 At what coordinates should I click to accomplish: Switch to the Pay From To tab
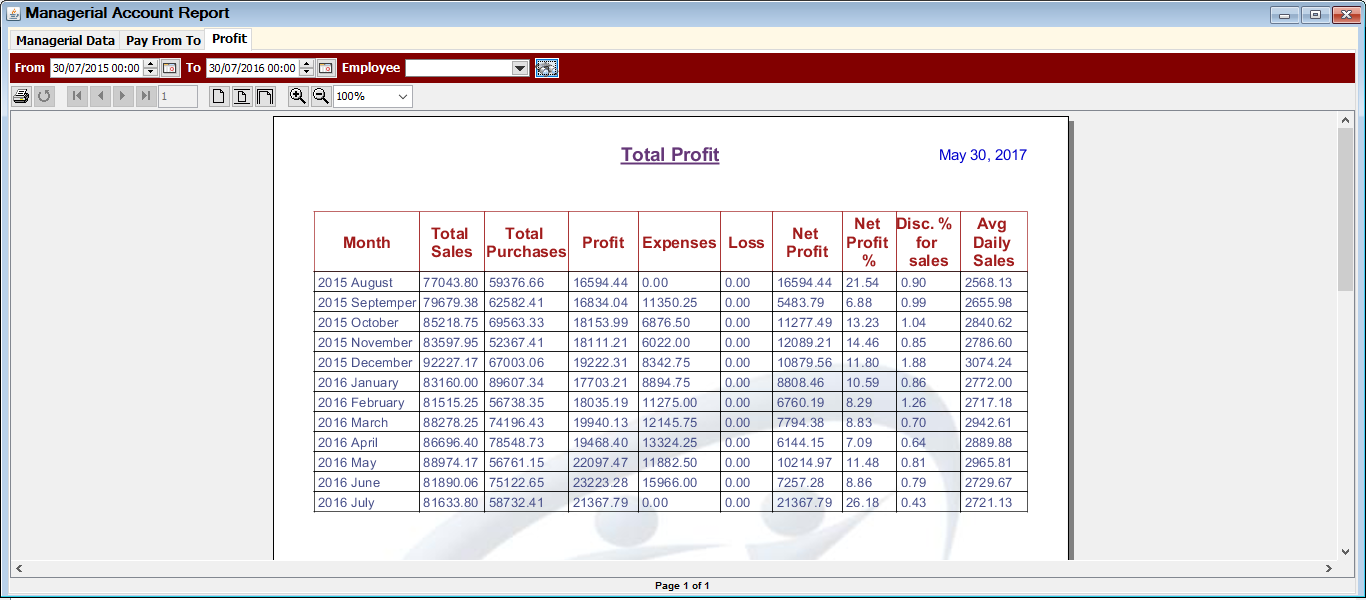click(163, 41)
